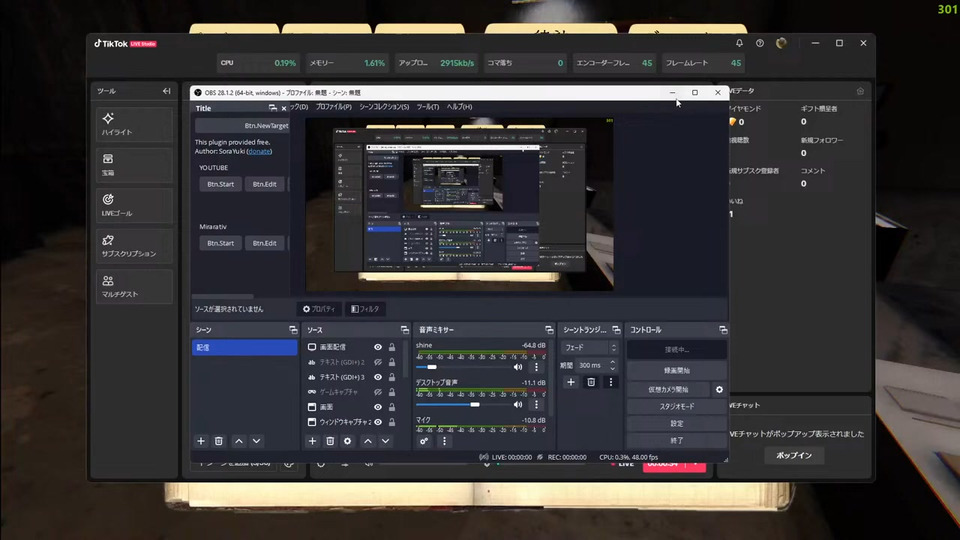Pop out the 音声ミキサー dock
The width and height of the screenshot is (960, 540).
549,330
